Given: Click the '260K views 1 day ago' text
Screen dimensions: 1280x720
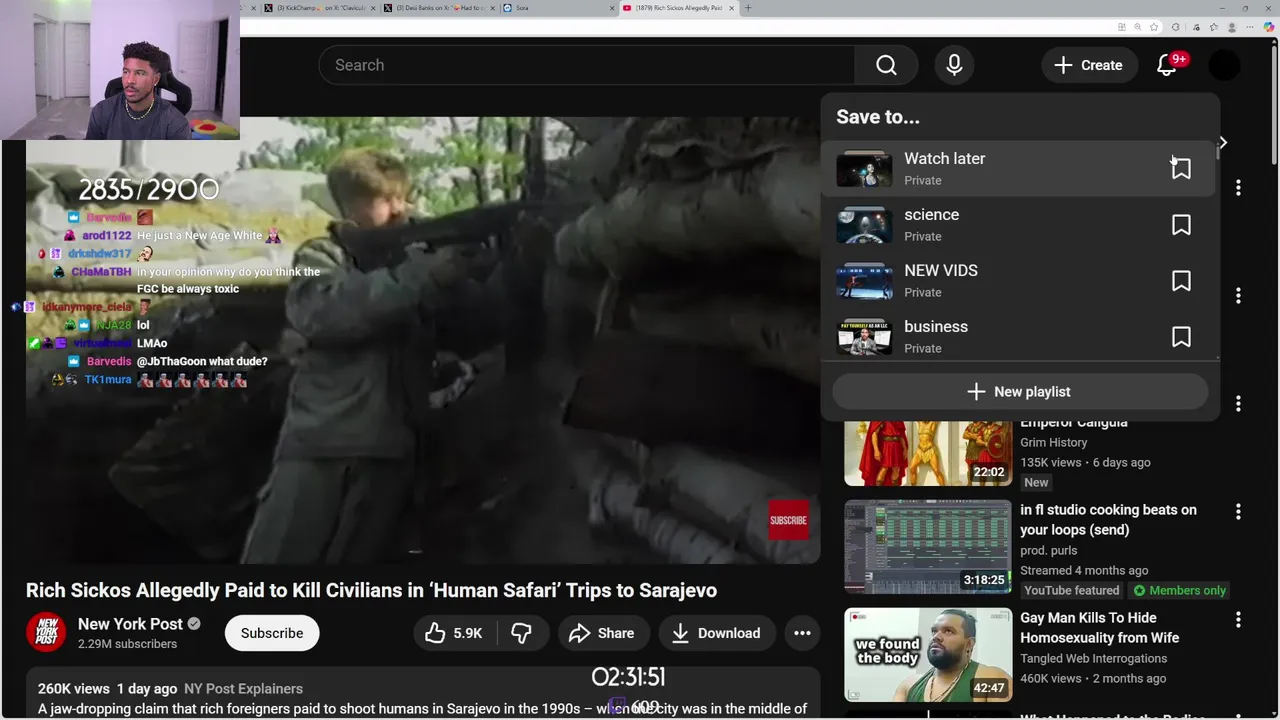Looking at the screenshot, I should point(107,689).
